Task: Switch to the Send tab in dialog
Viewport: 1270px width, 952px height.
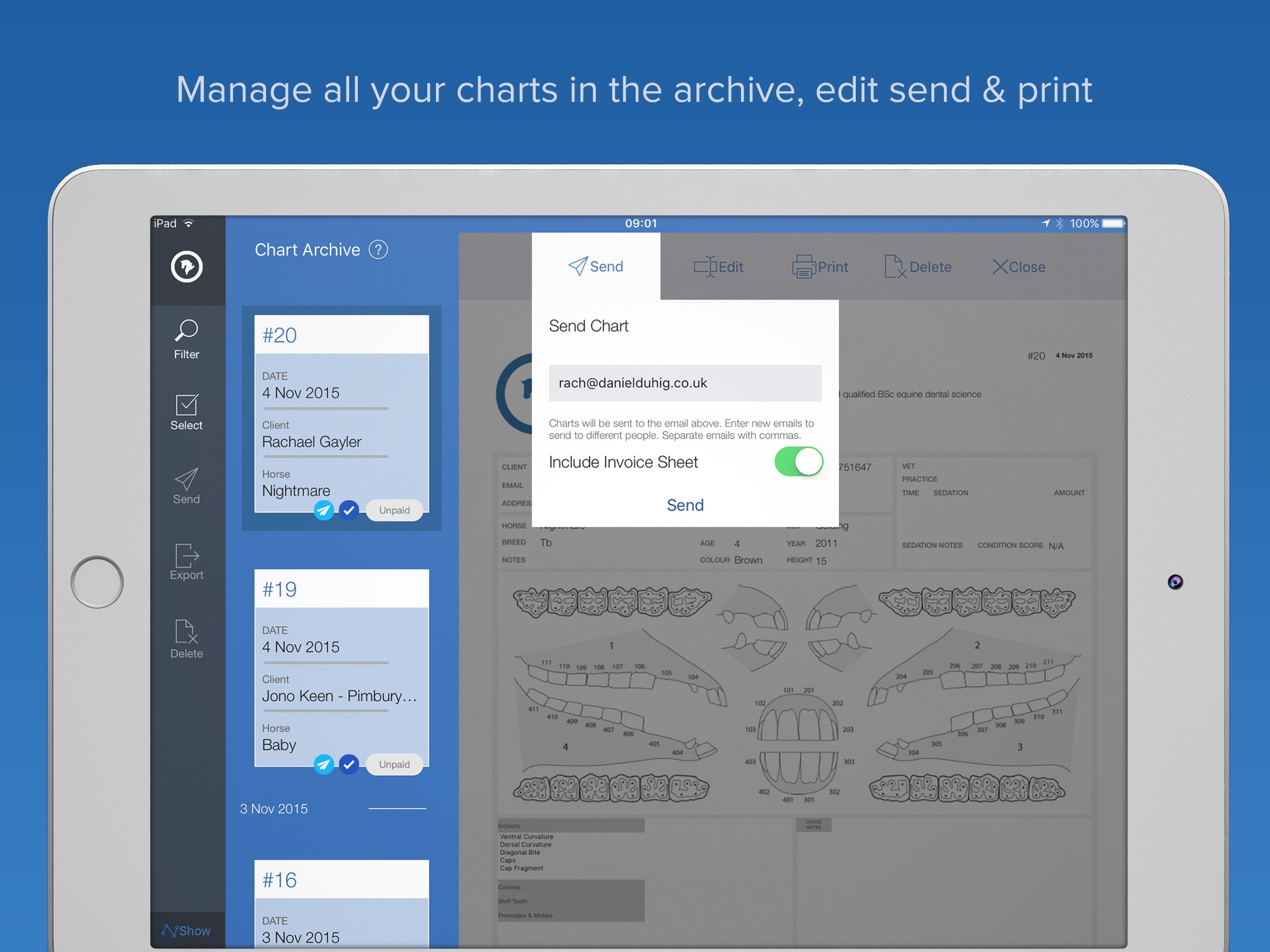Action: point(595,265)
